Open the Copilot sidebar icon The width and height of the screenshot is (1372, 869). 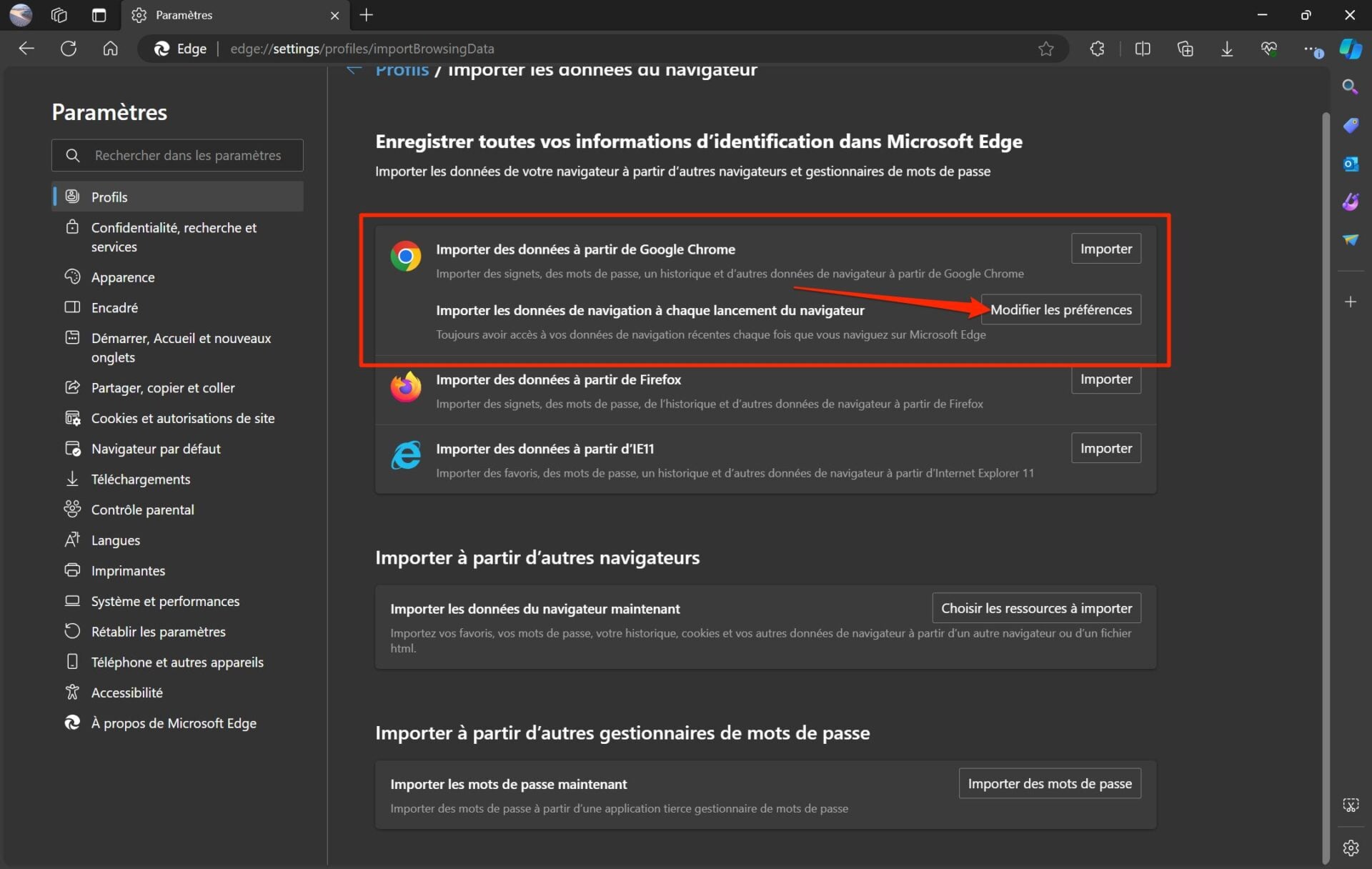[x=1350, y=49]
